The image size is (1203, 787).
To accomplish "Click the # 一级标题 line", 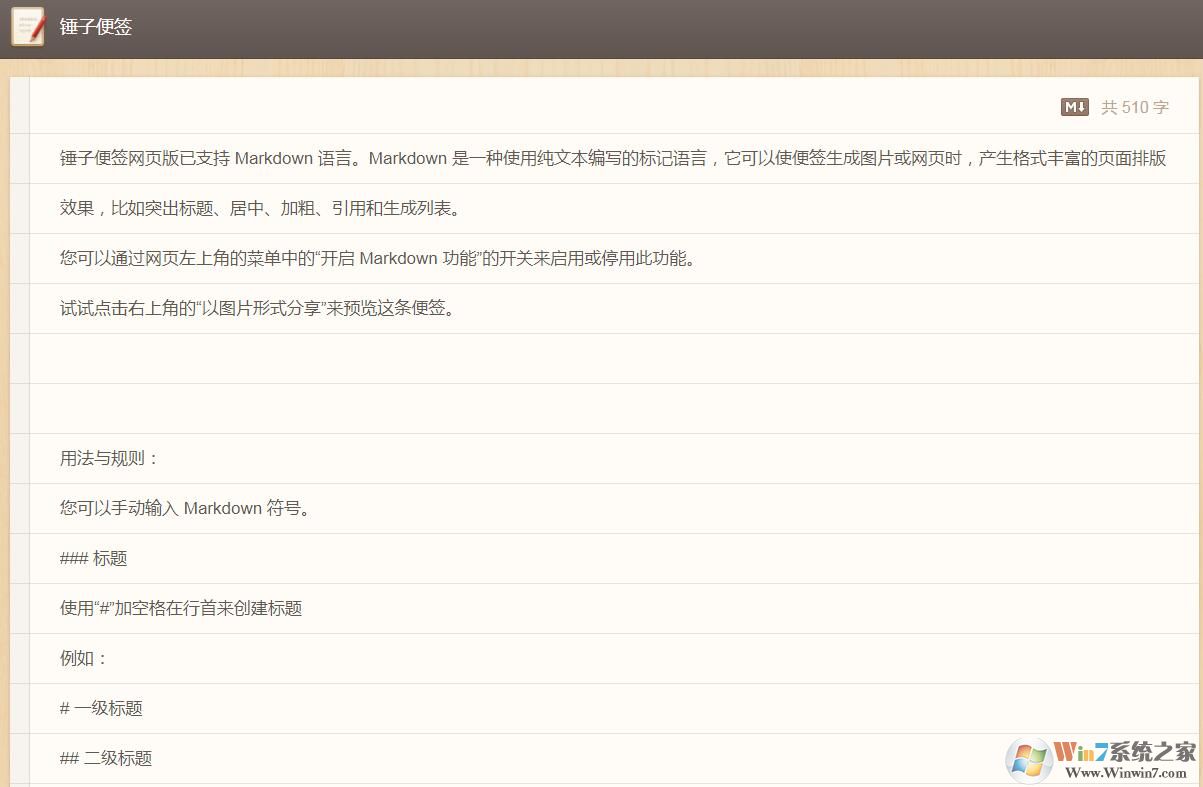I will point(101,708).
